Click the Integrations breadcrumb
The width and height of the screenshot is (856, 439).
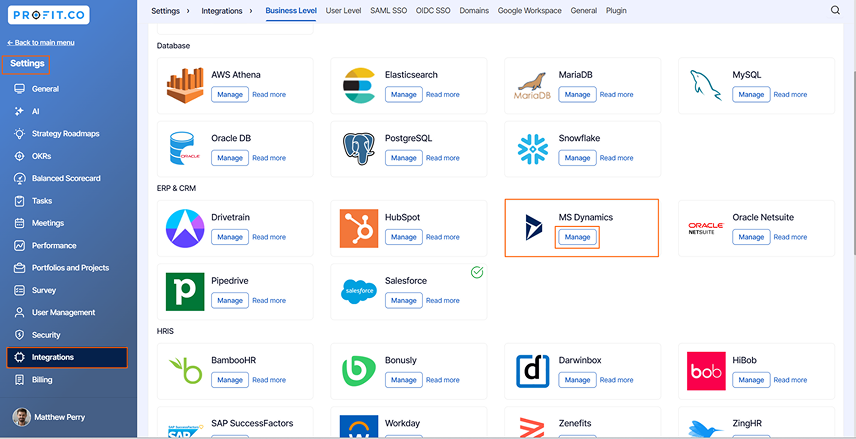221,10
